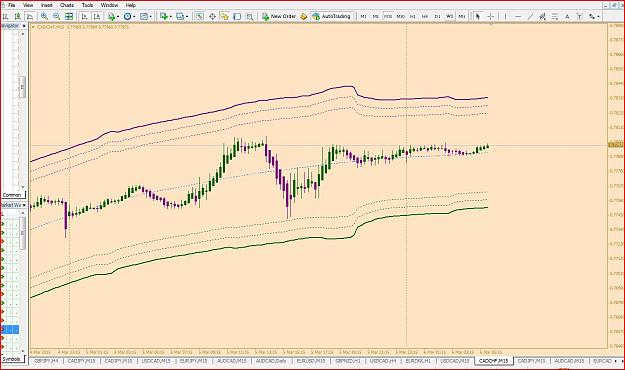
Task: Select the equidistant channel tool
Action: [542, 16]
